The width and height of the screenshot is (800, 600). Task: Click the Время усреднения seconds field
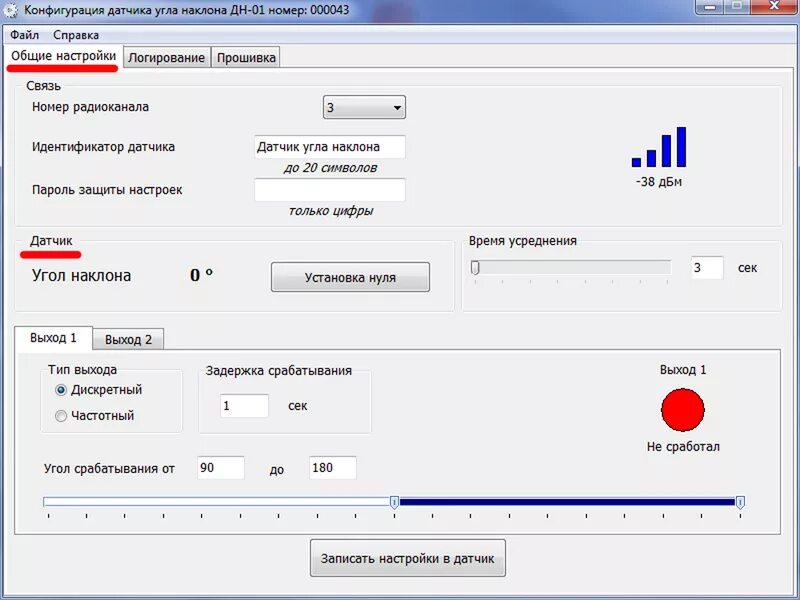707,268
